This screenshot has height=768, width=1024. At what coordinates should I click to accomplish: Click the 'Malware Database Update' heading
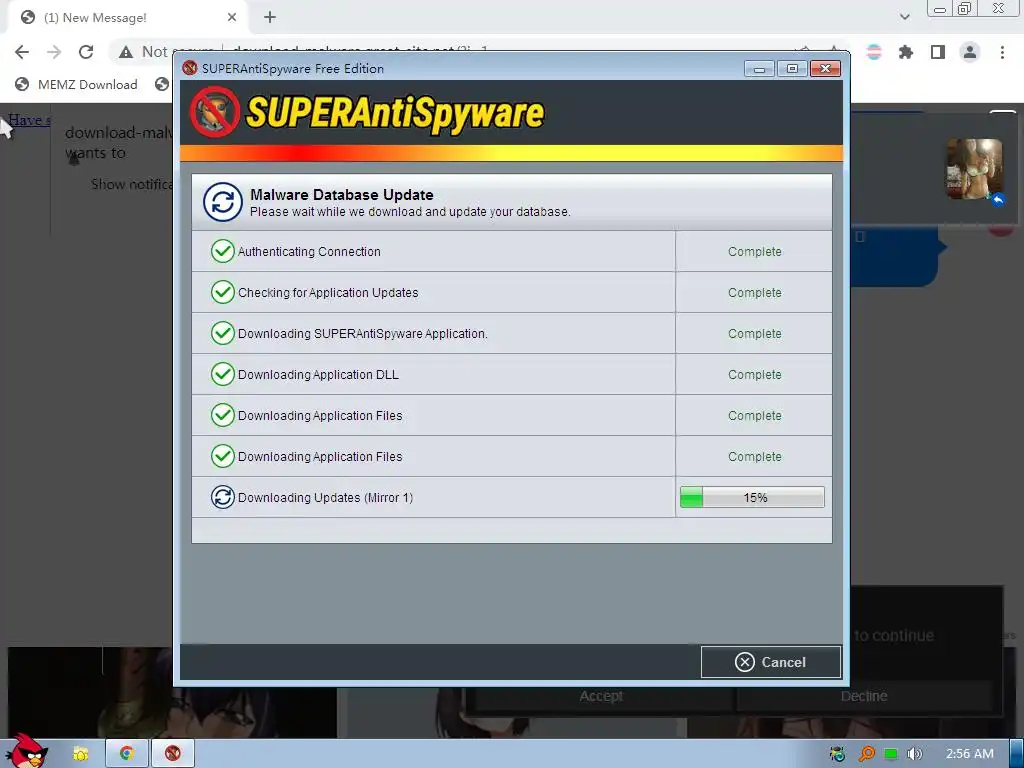(342, 195)
